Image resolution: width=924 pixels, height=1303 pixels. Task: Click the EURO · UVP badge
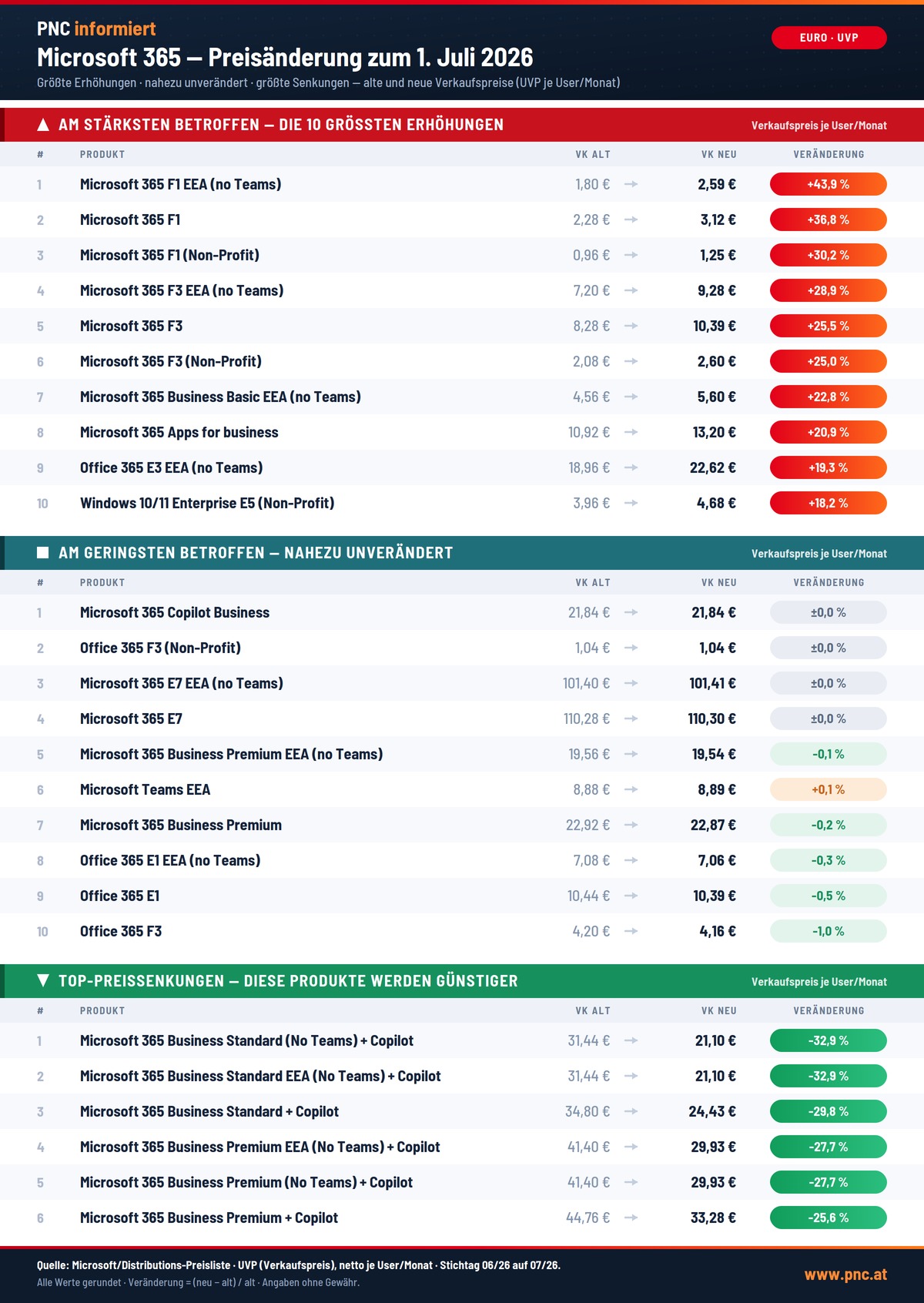[829, 38]
